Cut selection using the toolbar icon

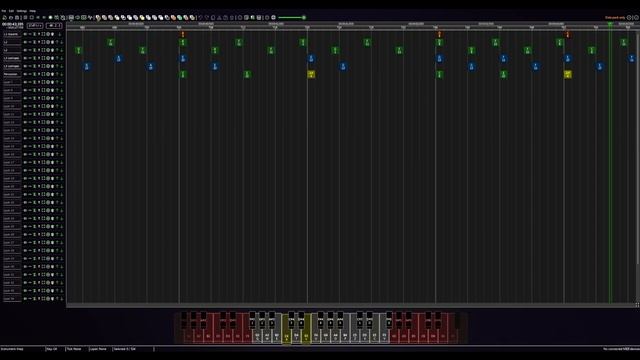[219, 18]
